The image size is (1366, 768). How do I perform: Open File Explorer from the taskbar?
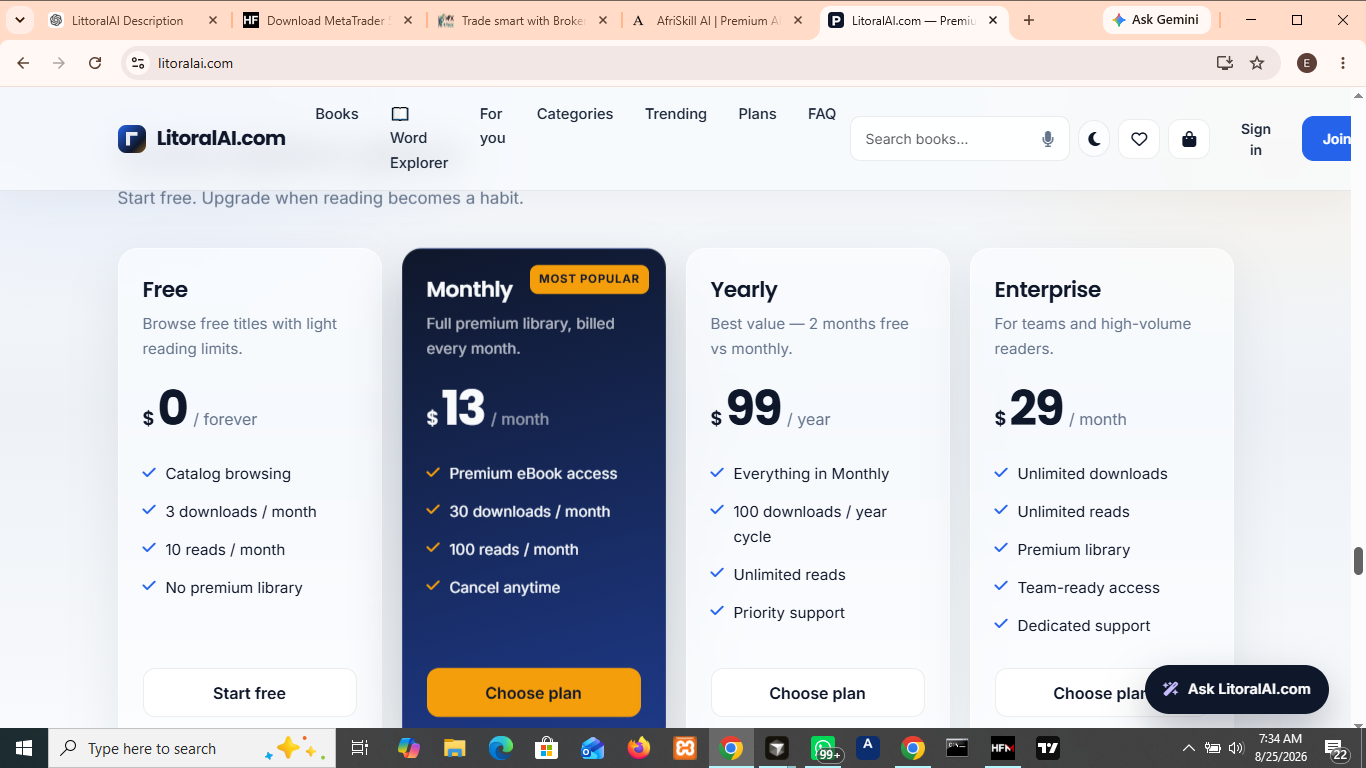tap(455, 748)
